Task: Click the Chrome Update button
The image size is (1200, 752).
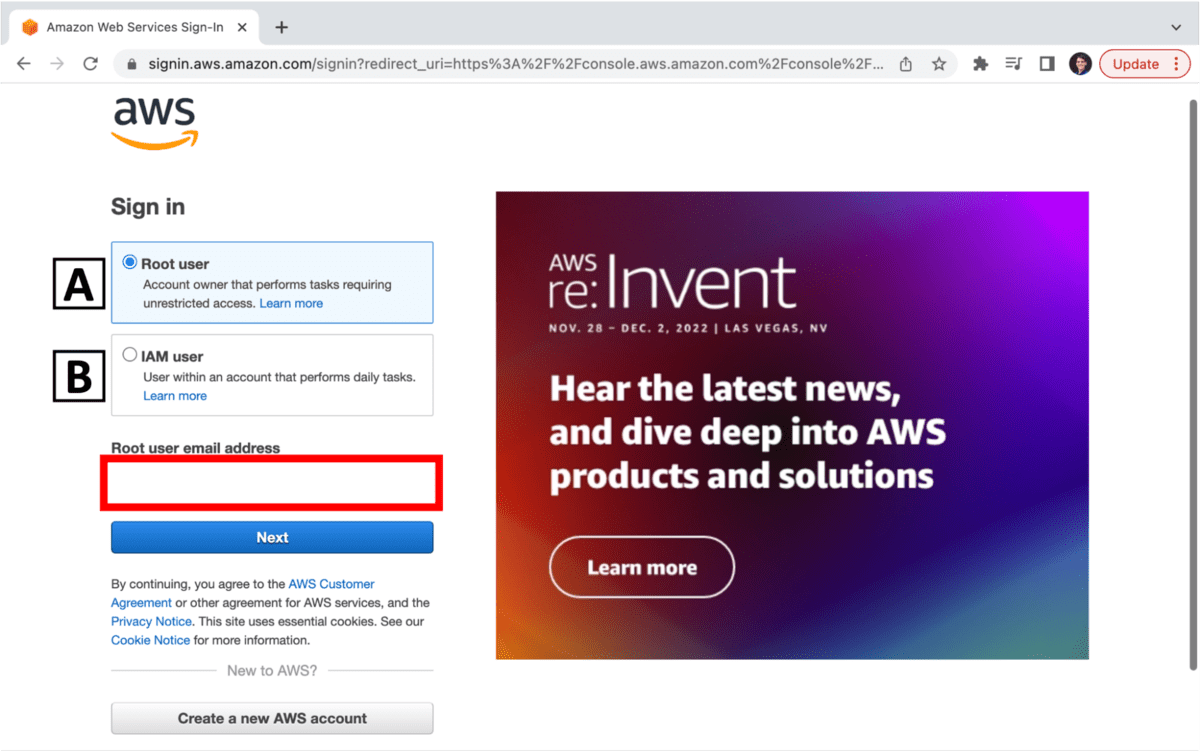Action: click(1145, 64)
